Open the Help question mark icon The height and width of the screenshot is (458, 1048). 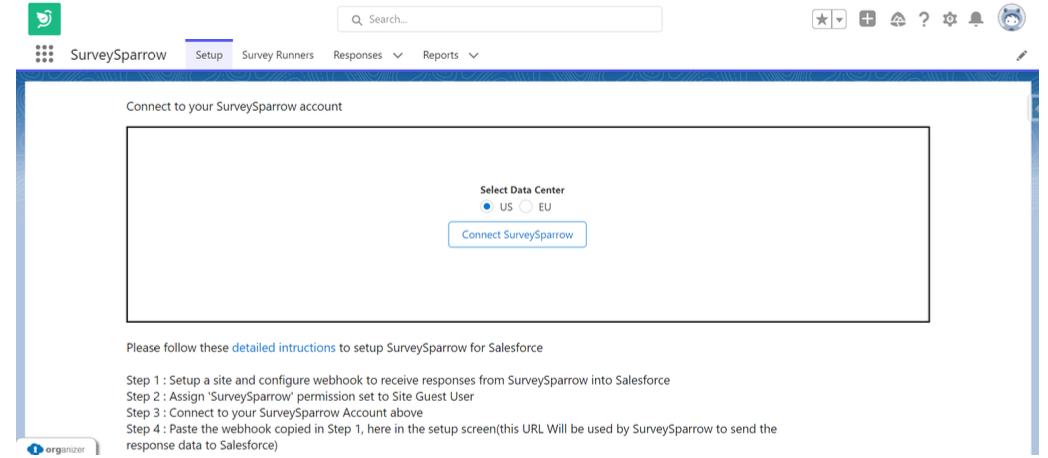coord(923,19)
